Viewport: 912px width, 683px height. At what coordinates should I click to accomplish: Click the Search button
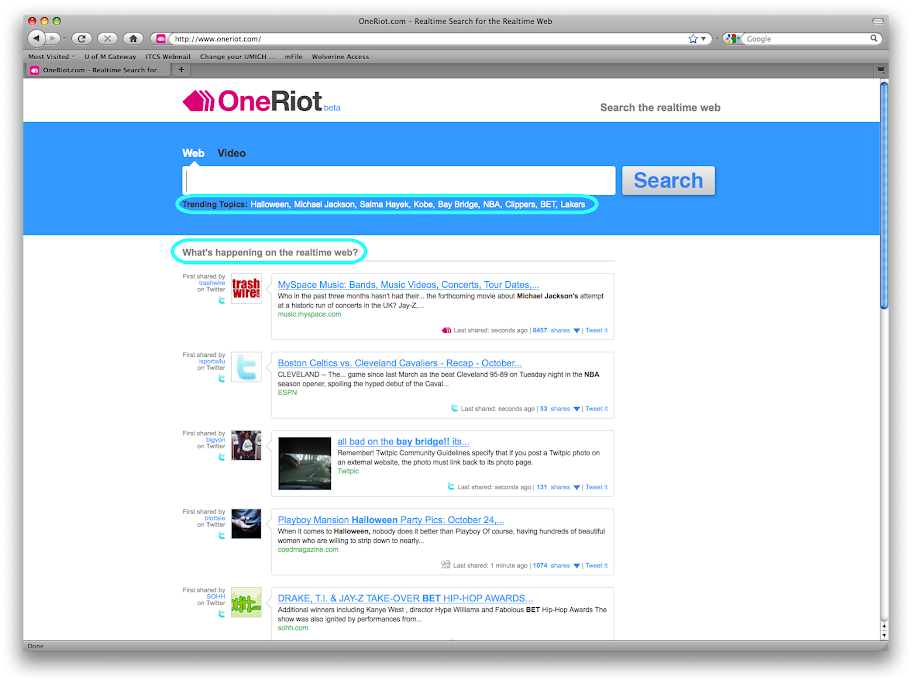click(668, 180)
